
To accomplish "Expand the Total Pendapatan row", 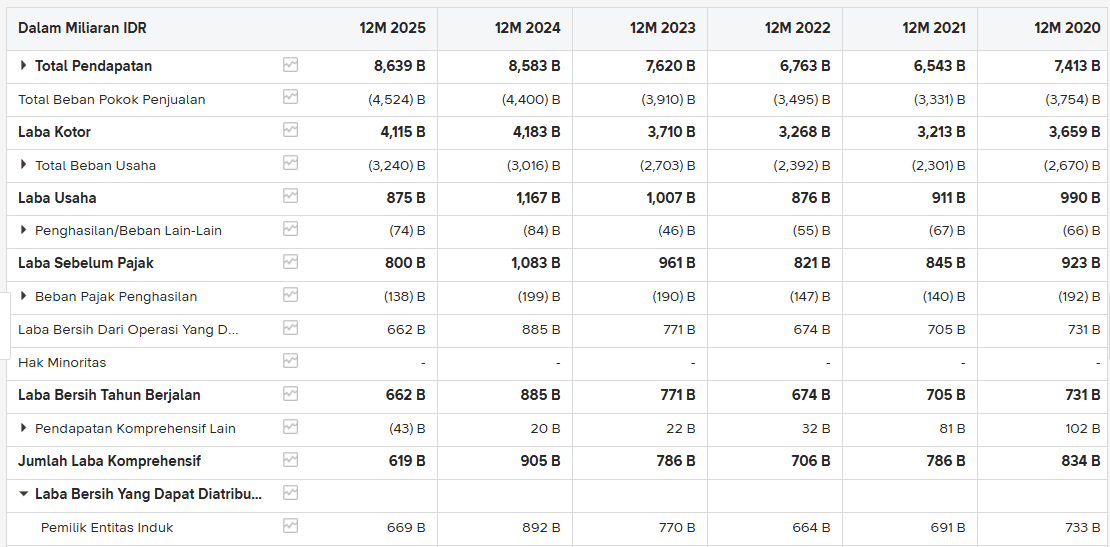I will [23, 66].
